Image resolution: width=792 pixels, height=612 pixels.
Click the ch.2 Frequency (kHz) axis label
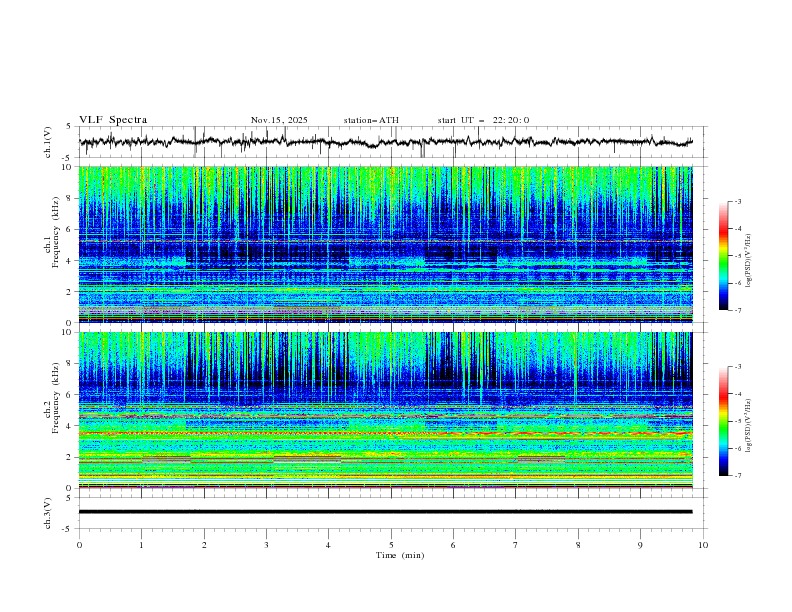tap(52, 397)
